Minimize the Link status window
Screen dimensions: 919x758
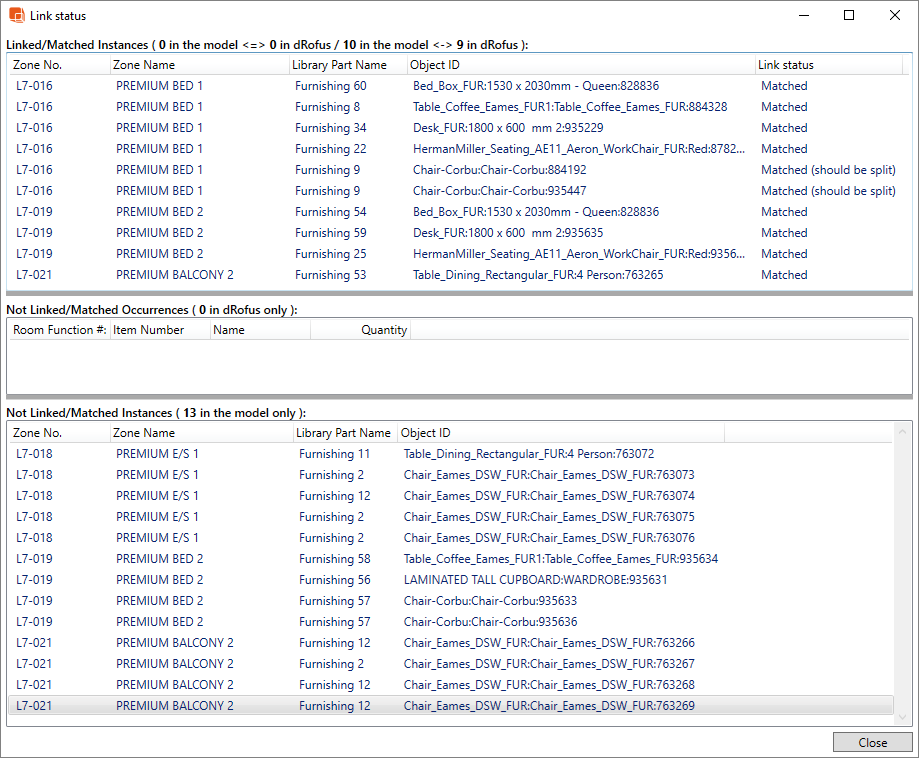[x=803, y=16]
